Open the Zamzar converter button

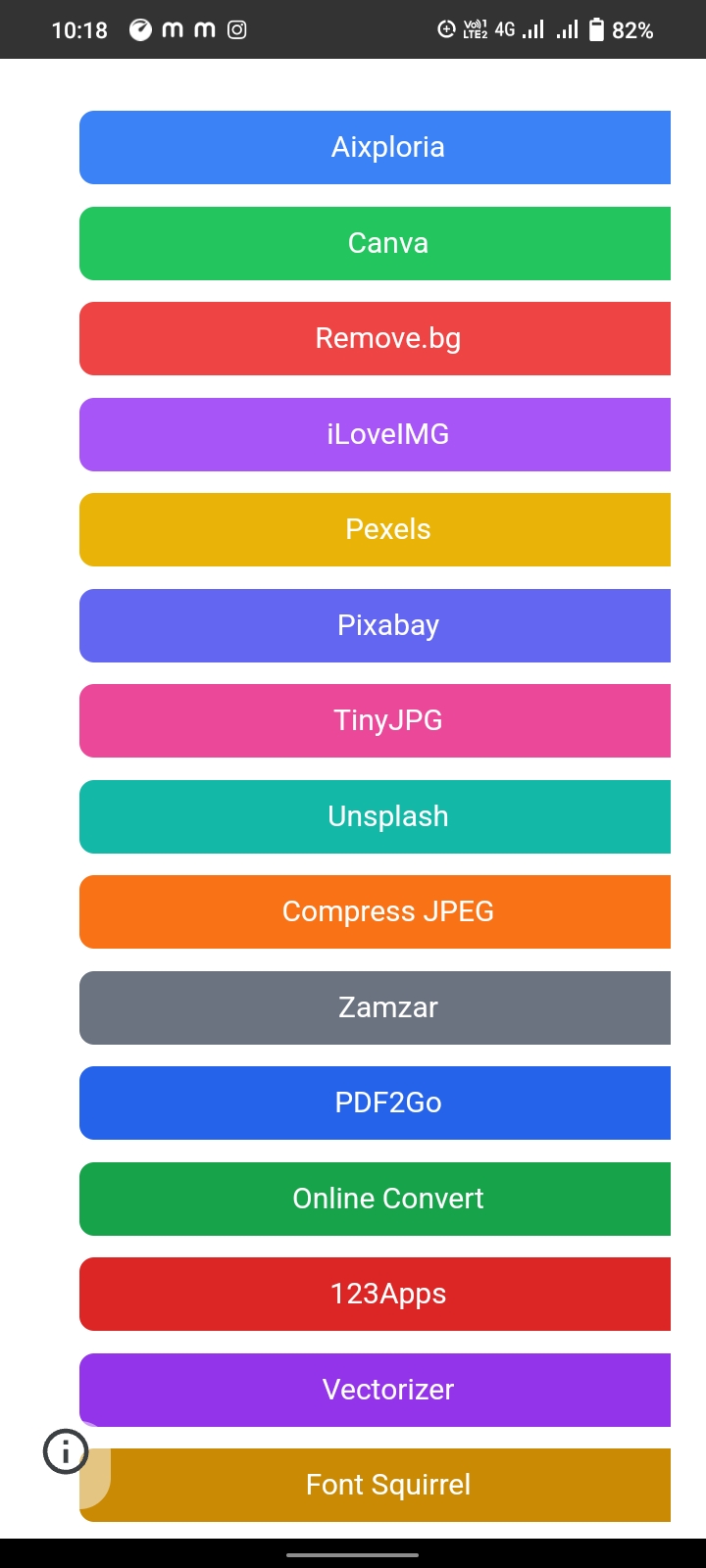[x=387, y=1007]
